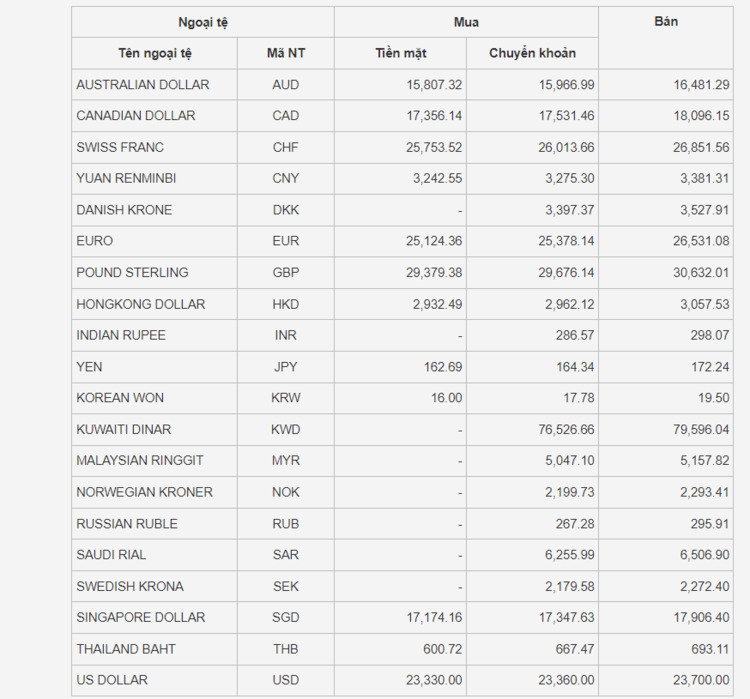750x699 pixels.
Task: Click the value 17,906.40
Action: 701,618
